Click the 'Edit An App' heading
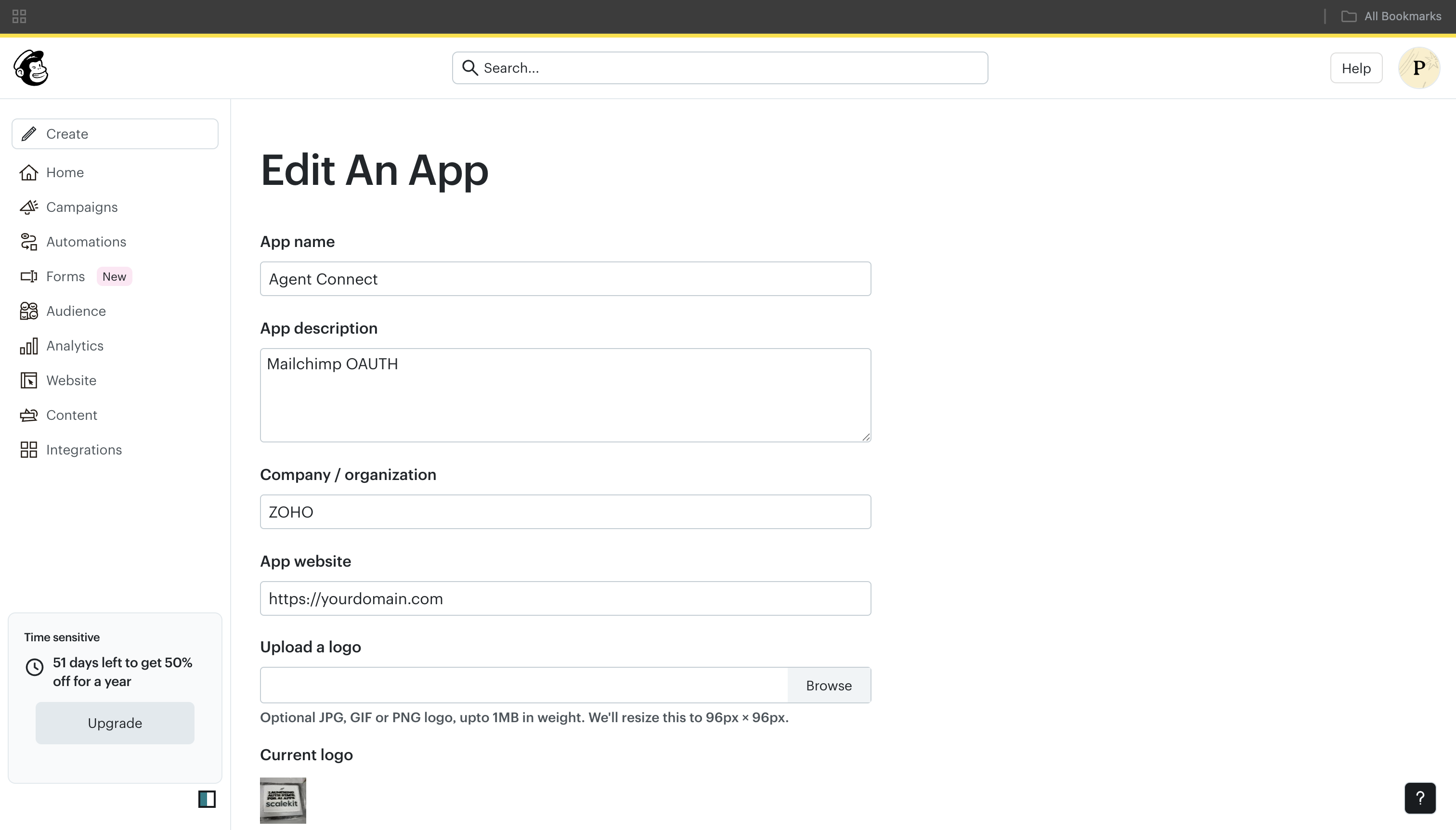This screenshot has width=1456, height=830. (375, 170)
